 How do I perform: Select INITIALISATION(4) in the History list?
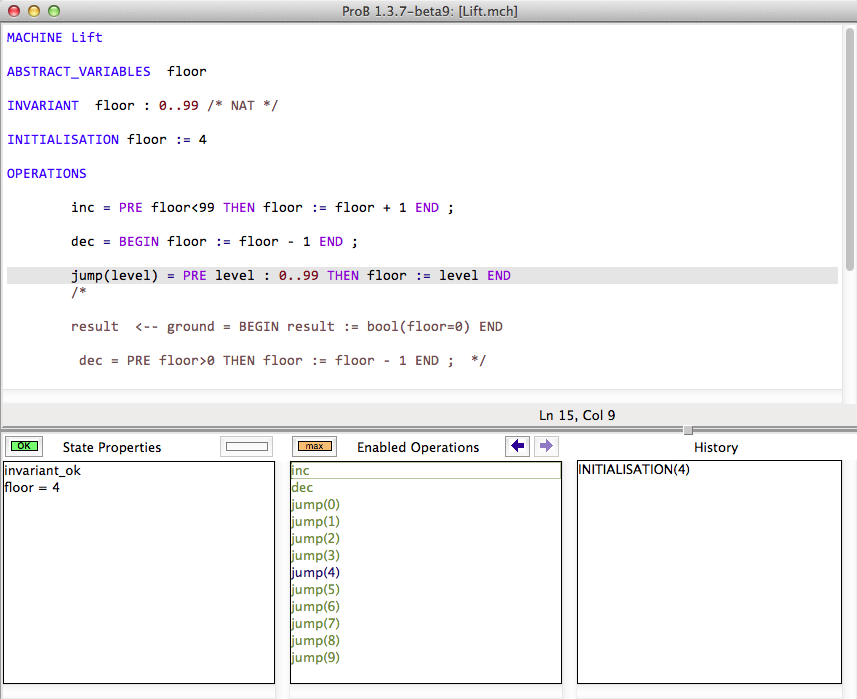click(x=634, y=470)
